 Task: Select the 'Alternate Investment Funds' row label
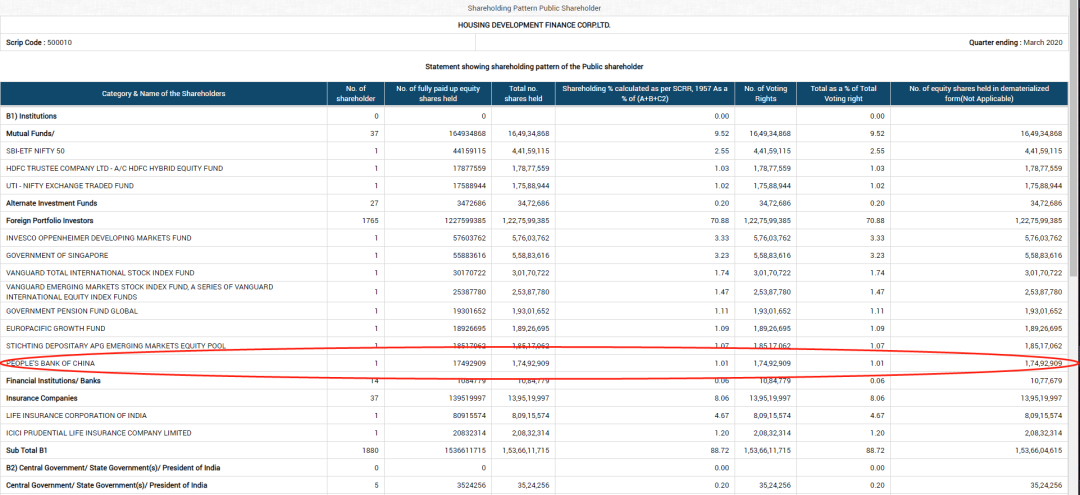click(52, 203)
